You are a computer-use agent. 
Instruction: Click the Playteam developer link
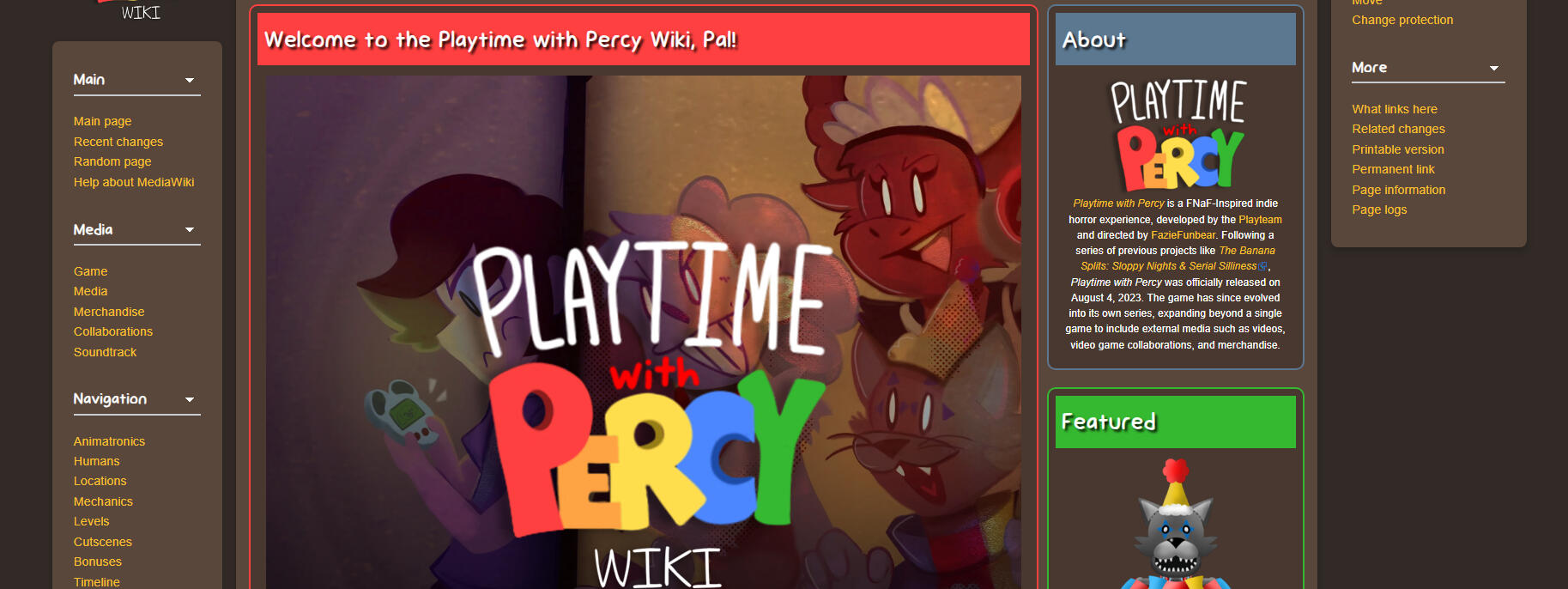click(x=1259, y=220)
